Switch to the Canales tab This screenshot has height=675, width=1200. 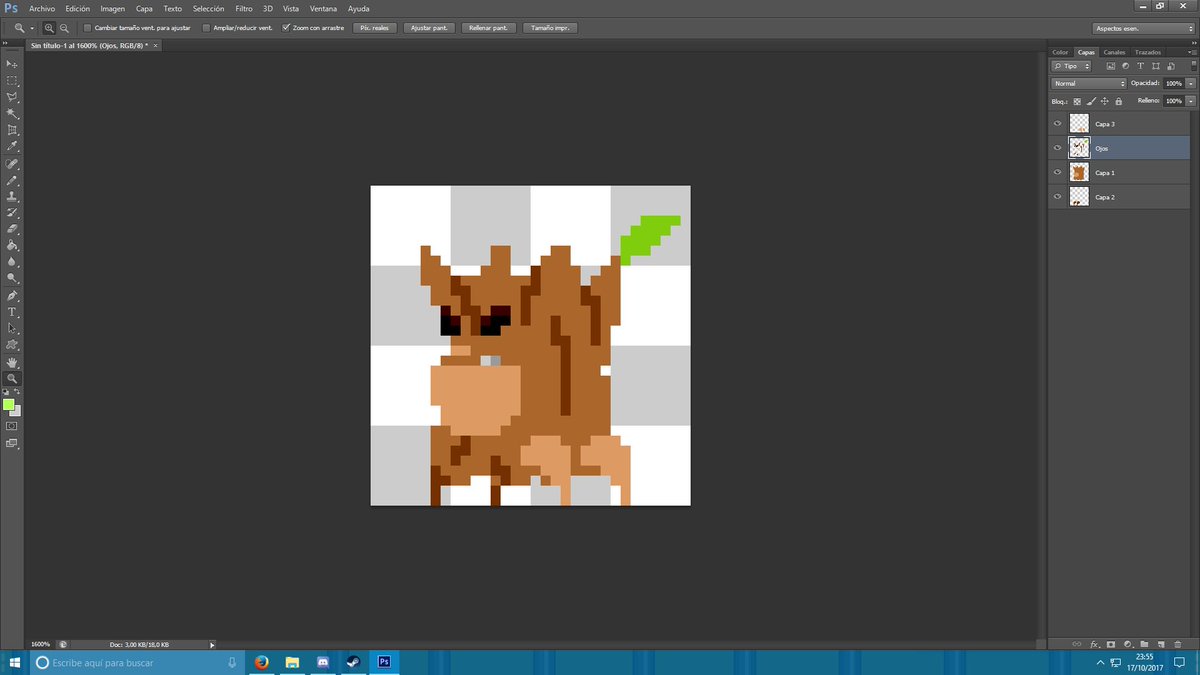[x=1114, y=52]
